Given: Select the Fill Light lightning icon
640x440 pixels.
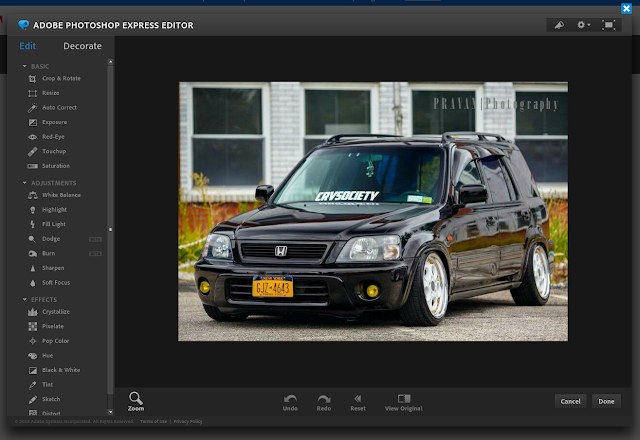Looking at the screenshot, I should (x=33, y=224).
